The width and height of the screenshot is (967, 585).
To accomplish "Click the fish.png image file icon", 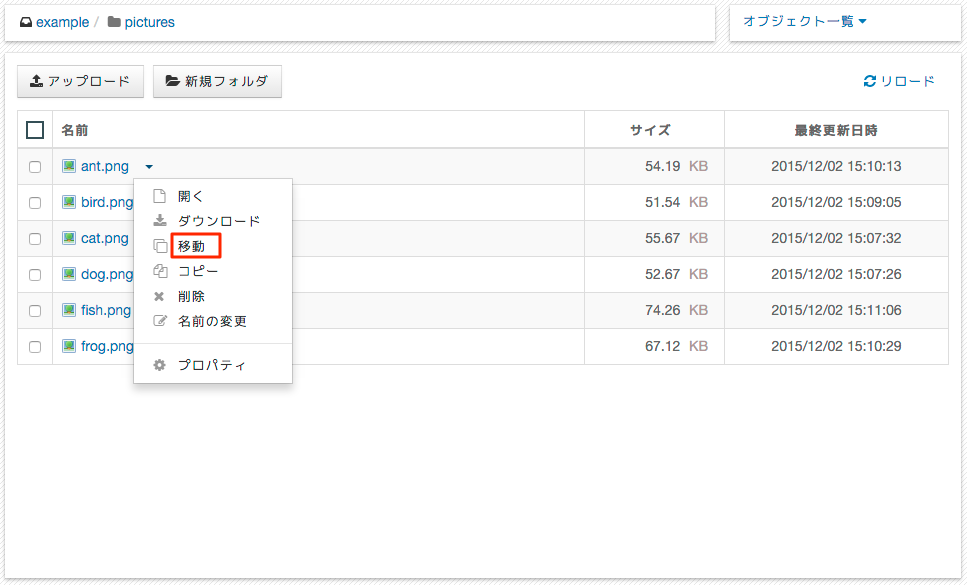I will [x=69, y=310].
